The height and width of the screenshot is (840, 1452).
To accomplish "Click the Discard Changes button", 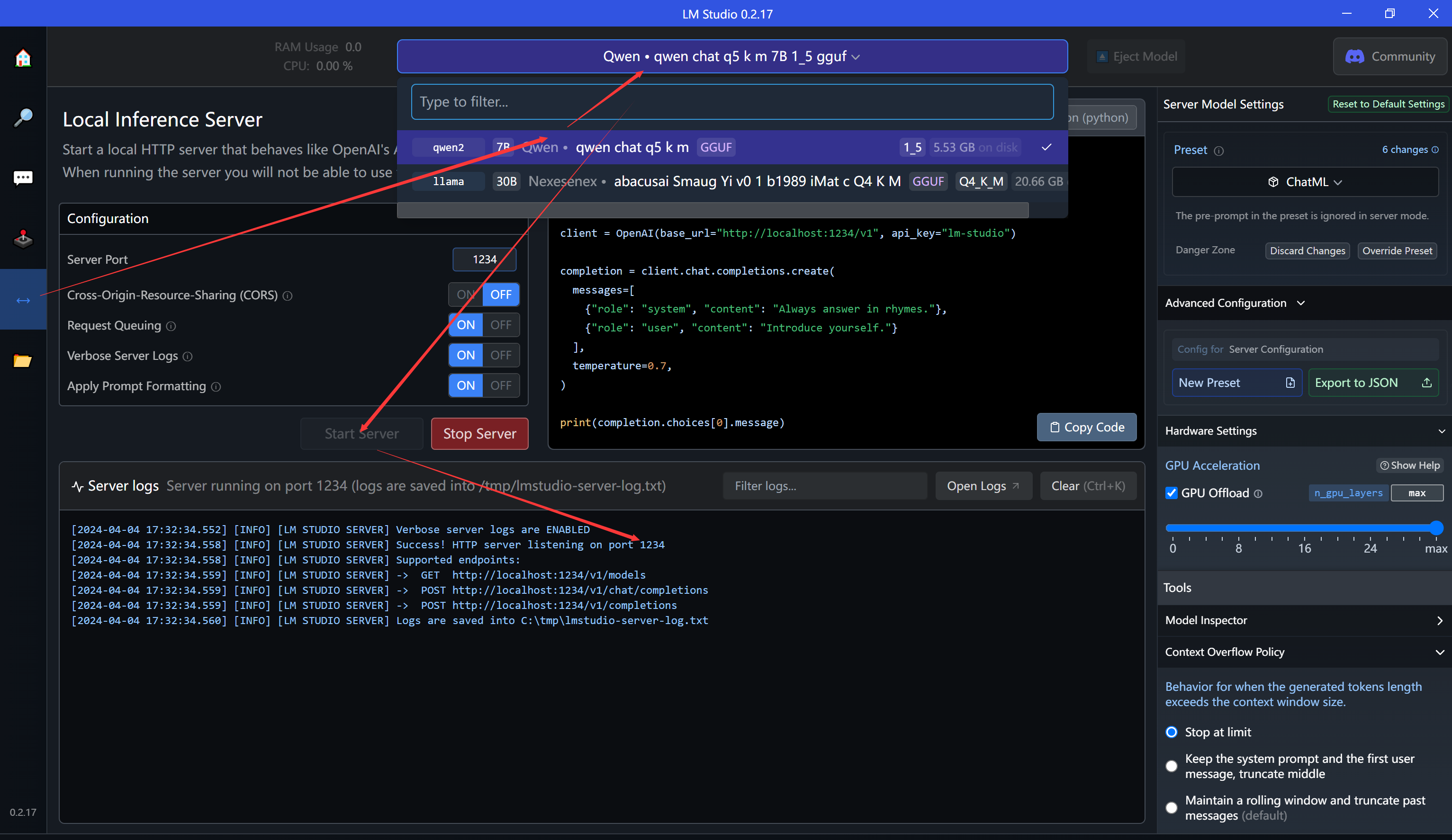I will [1308, 250].
